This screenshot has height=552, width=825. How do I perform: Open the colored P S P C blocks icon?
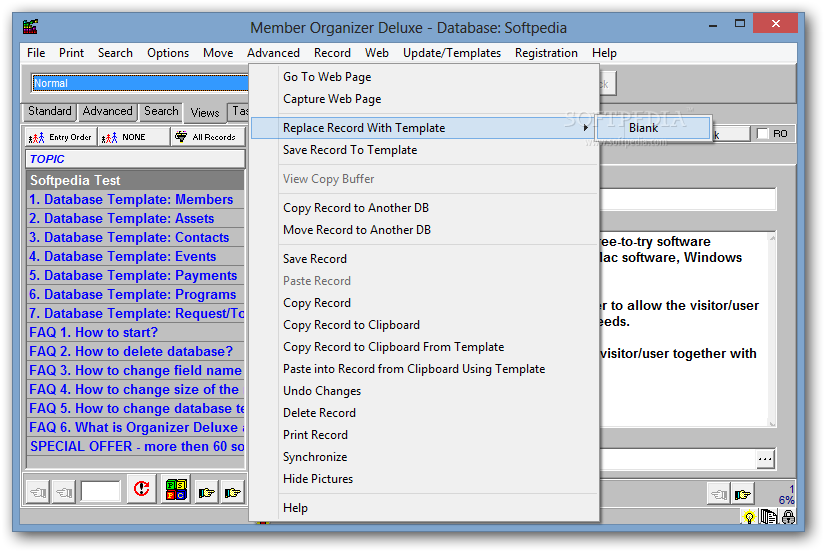[x=176, y=489]
